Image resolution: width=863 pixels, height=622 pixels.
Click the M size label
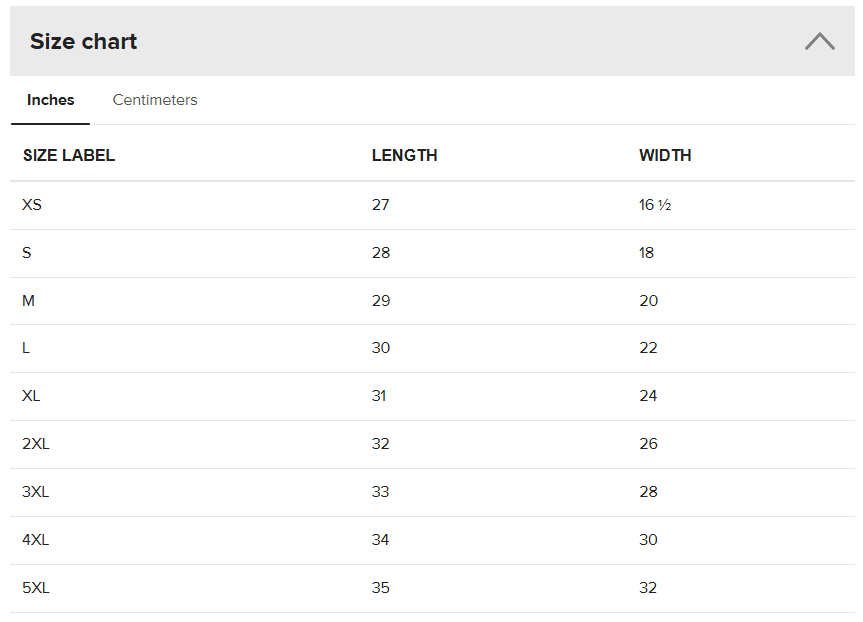click(28, 301)
